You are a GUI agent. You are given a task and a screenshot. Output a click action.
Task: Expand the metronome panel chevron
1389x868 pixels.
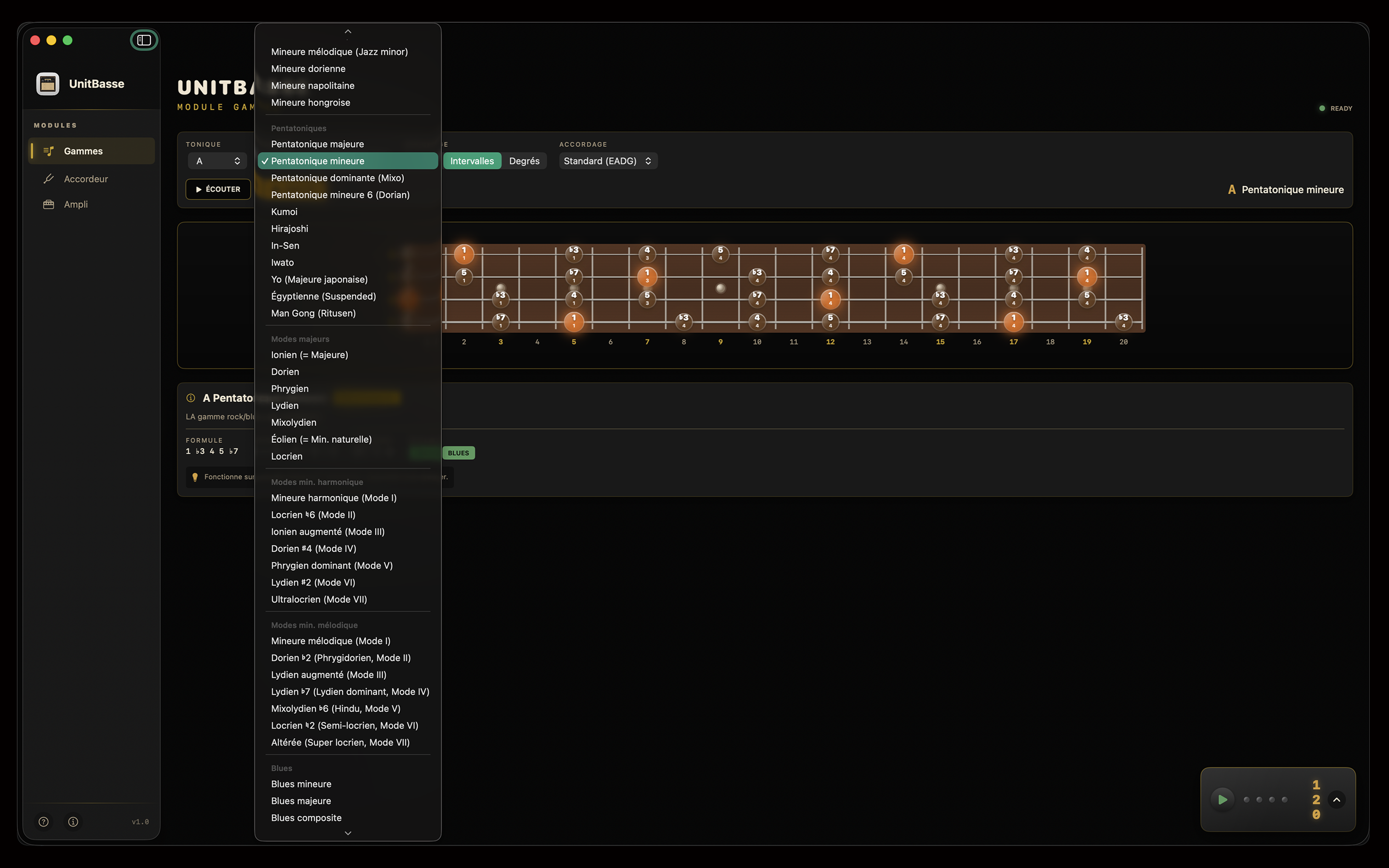[1337, 799]
